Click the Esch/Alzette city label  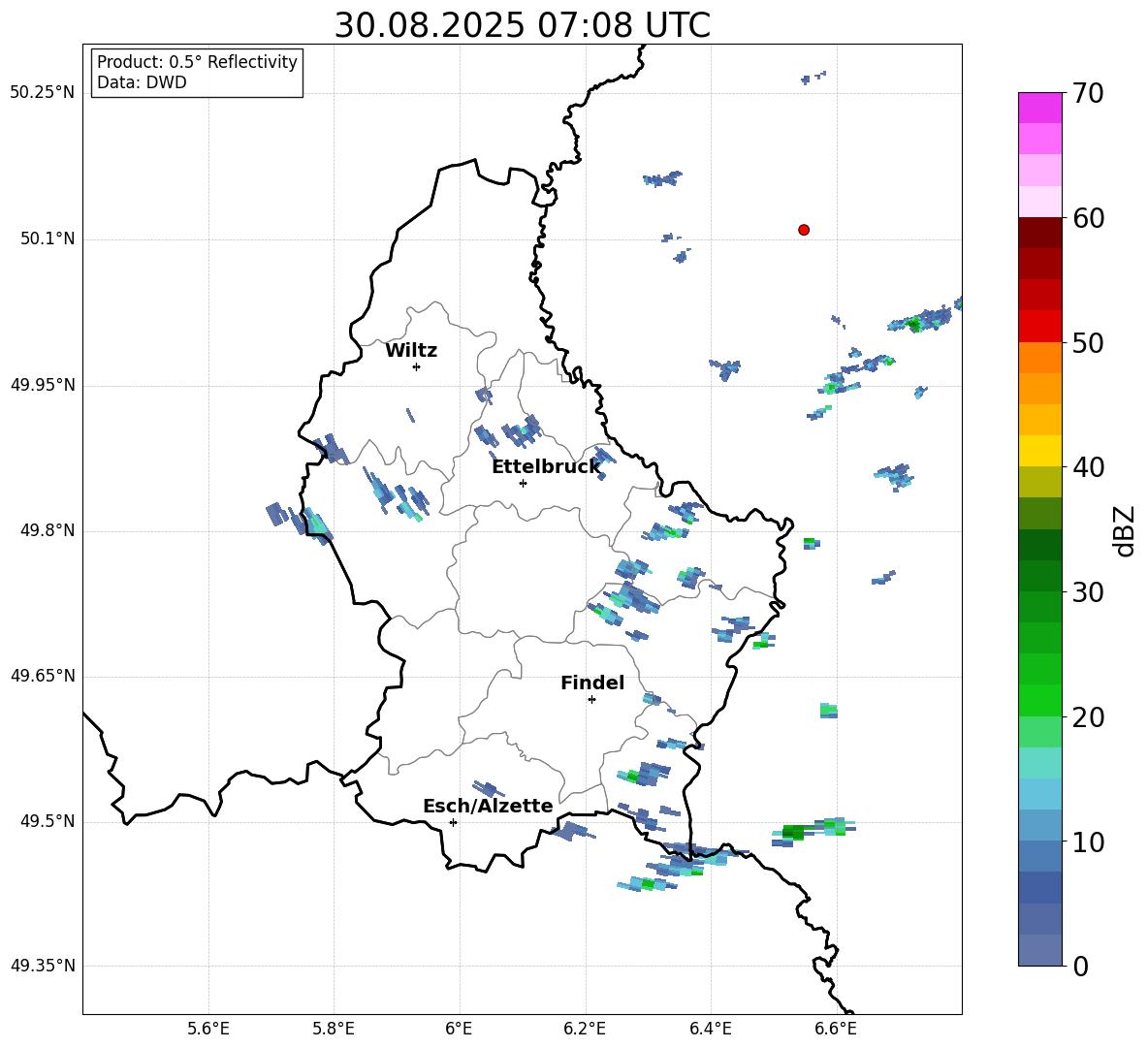click(488, 807)
